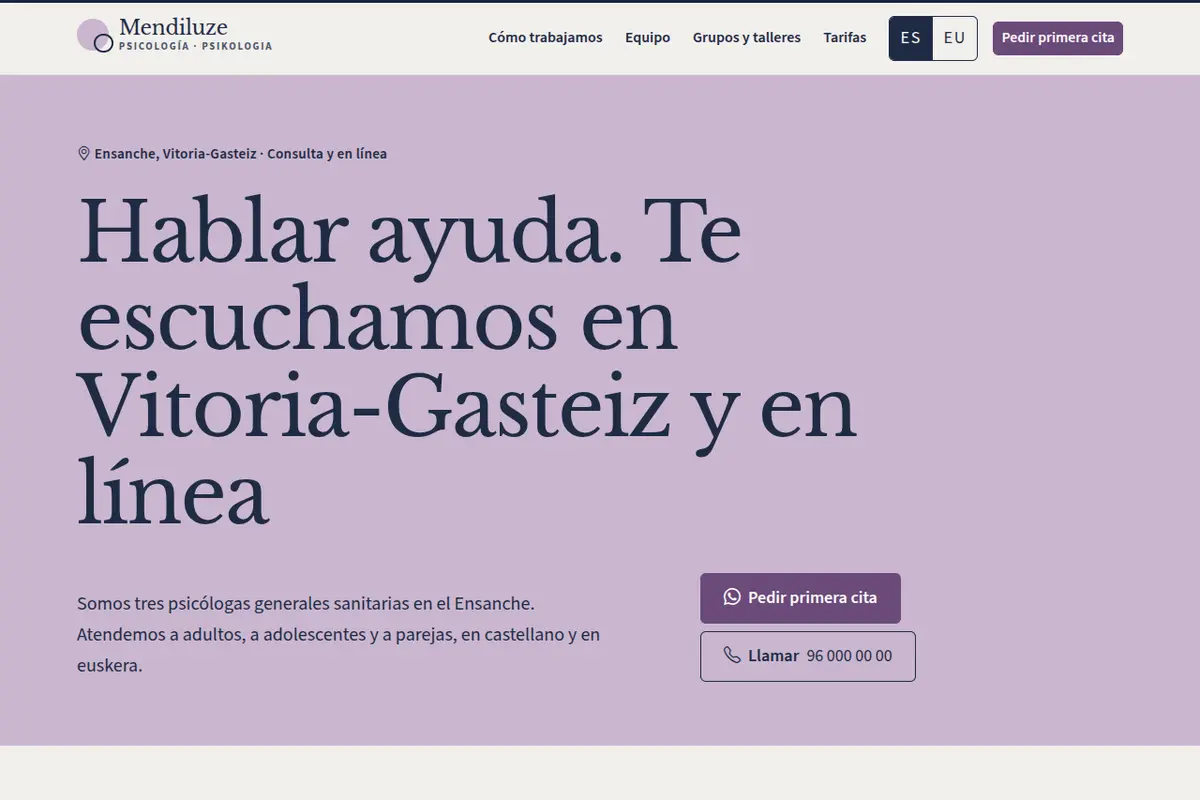Switch language to ES

click(911, 38)
